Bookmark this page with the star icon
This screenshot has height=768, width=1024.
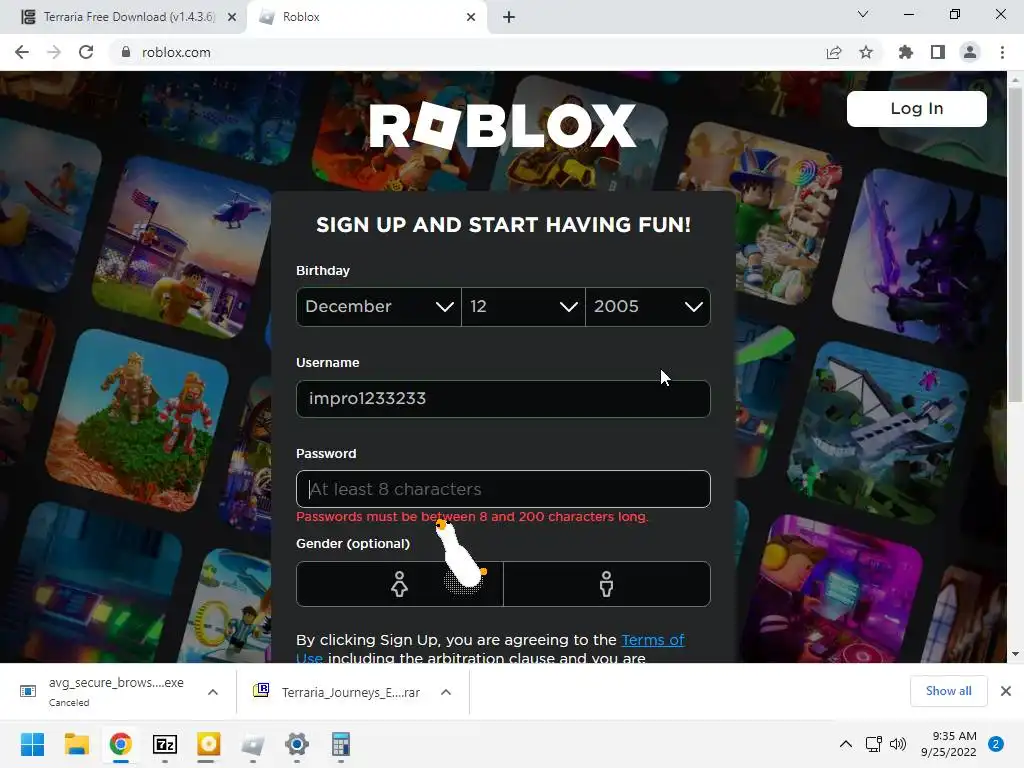[x=866, y=52]
